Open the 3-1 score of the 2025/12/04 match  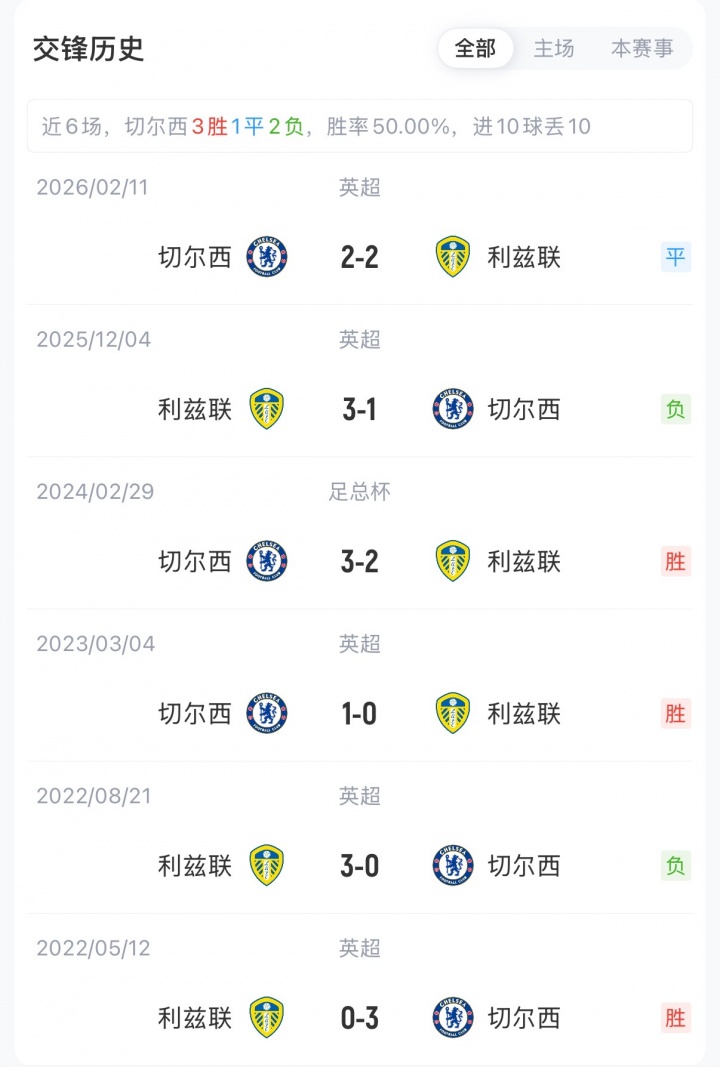360,409
